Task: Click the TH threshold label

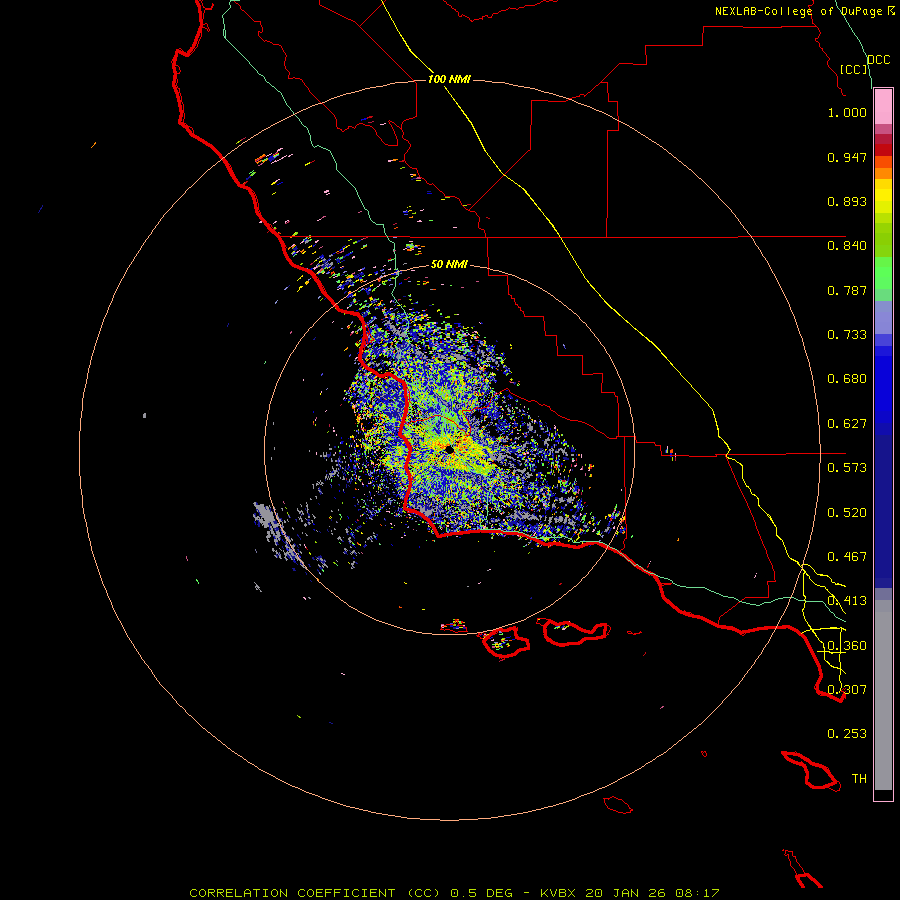Action: tap(859, 779)
